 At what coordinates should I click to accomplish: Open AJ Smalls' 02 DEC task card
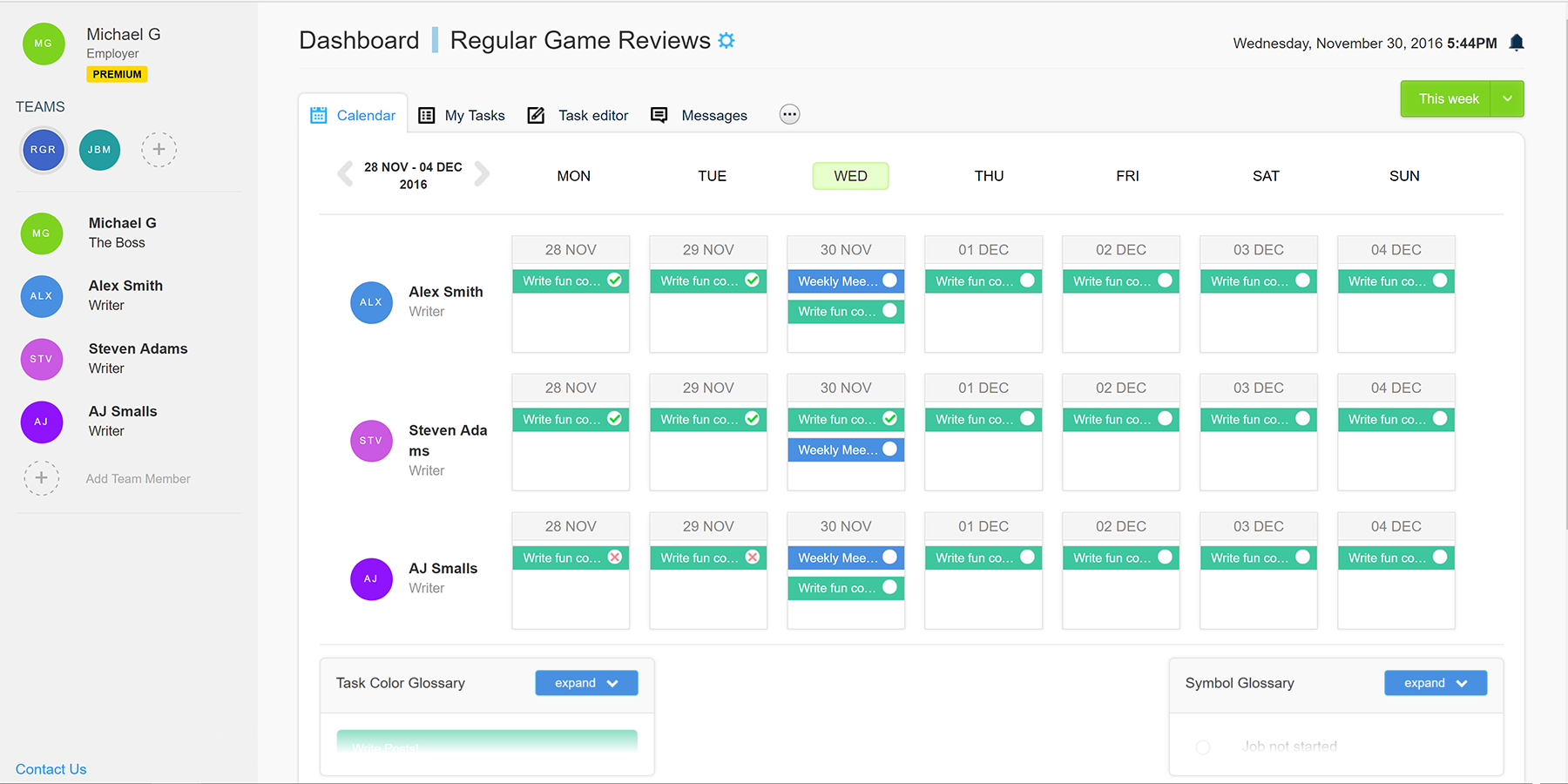(1120, 558)
